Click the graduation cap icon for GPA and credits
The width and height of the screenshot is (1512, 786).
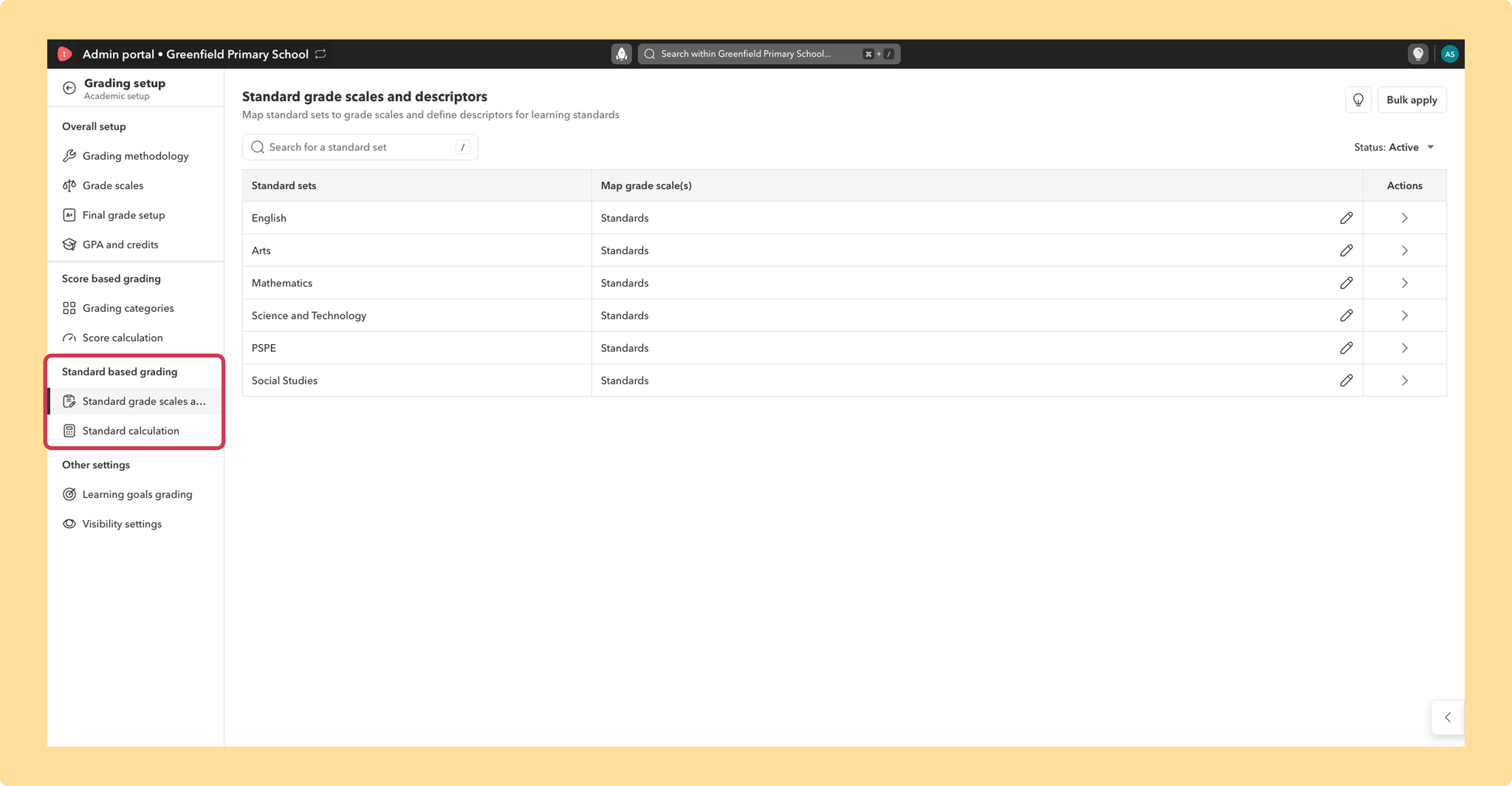pos(69,244)
